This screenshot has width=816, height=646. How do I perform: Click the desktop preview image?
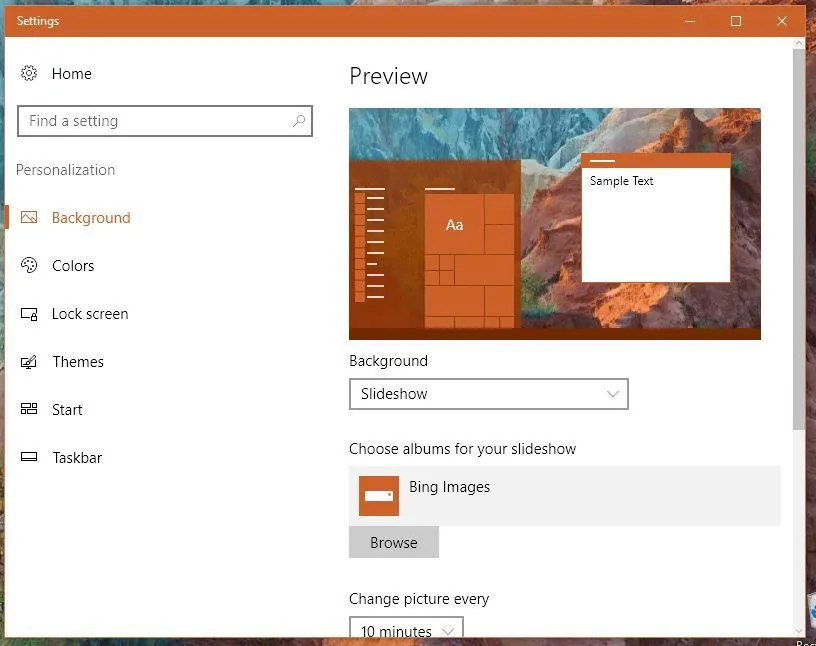coord(555,224)
